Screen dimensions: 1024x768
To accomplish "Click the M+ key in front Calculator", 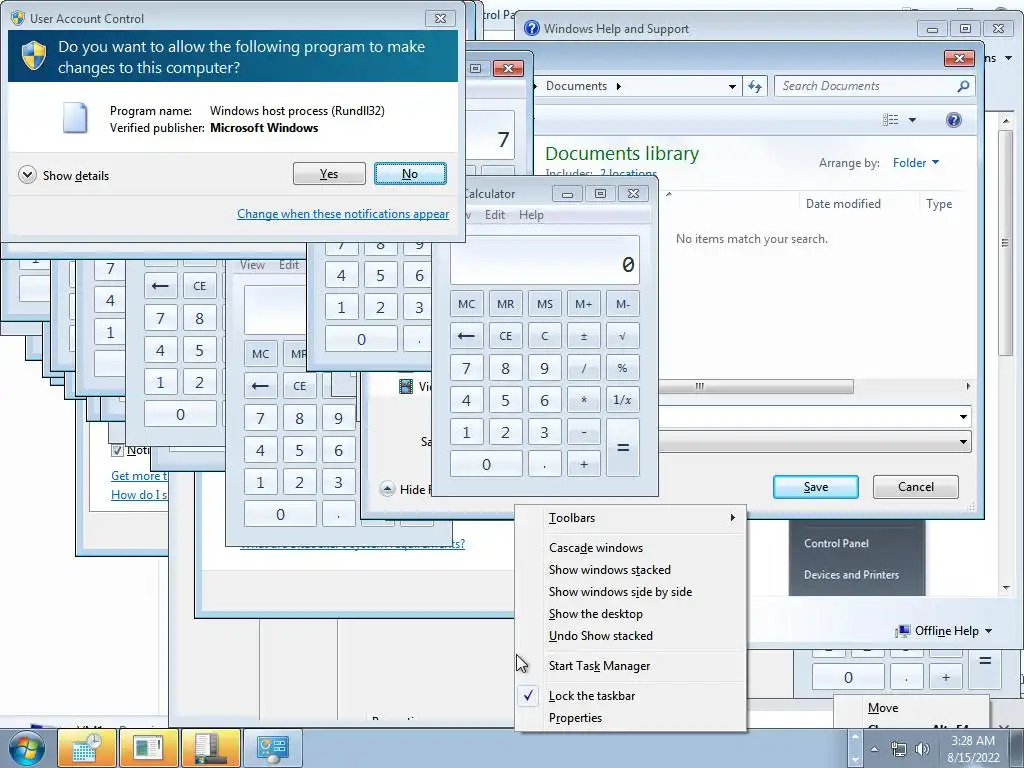I will coord(584,304).
